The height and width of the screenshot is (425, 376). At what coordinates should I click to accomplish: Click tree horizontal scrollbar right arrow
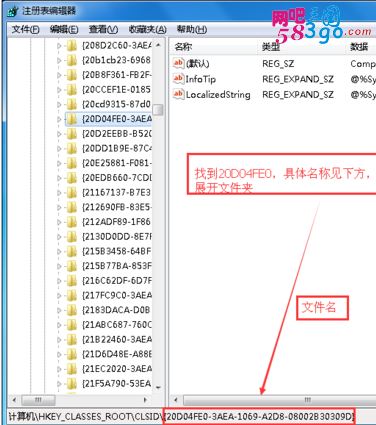tap(145, 400)
